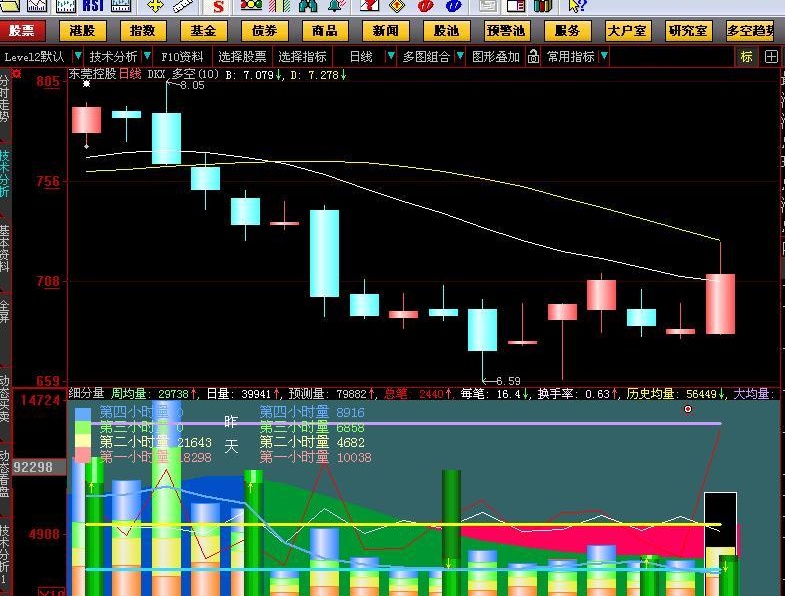Select 基本资料 in the left sidebar
Screen dimensions: 785x596
tap(5, 248)
